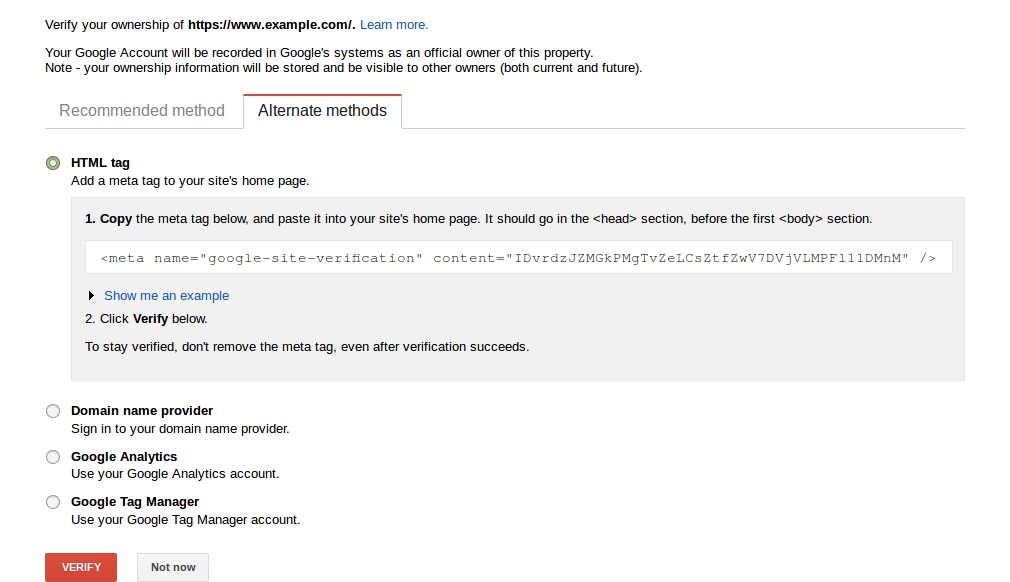Click the bold Google Tag Manager heading
Viewport: 1010px width, 582px height.
click(135, 502)
